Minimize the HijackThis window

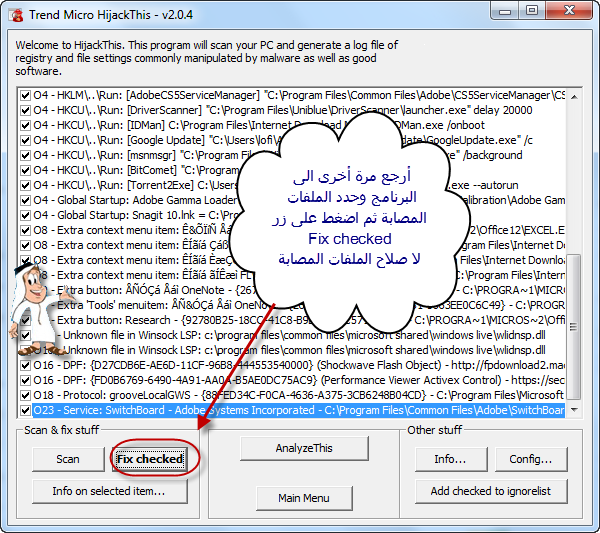click(x=505, y=11)
